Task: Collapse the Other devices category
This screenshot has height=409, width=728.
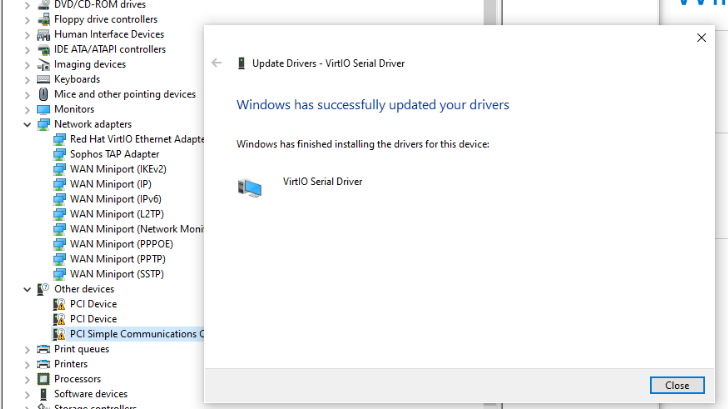Action: point(27,289)
